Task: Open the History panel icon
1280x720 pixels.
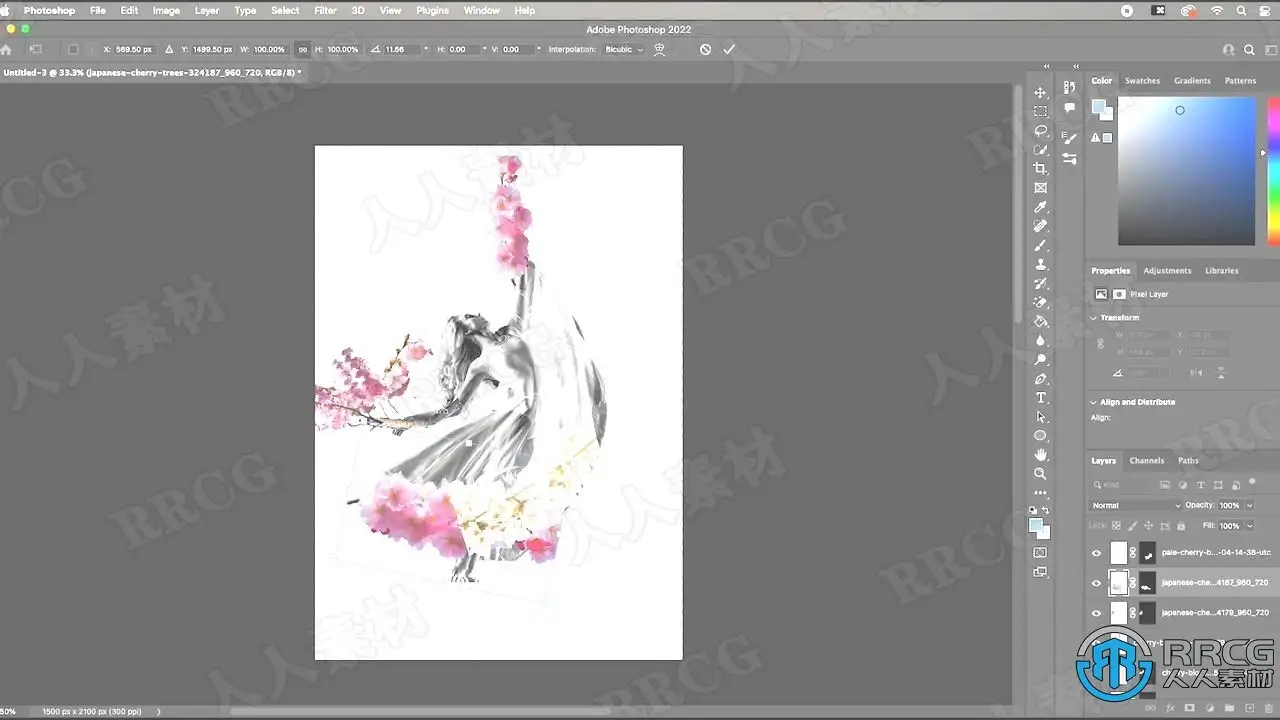Action: pyautogui.click(x=1070, y=88)
